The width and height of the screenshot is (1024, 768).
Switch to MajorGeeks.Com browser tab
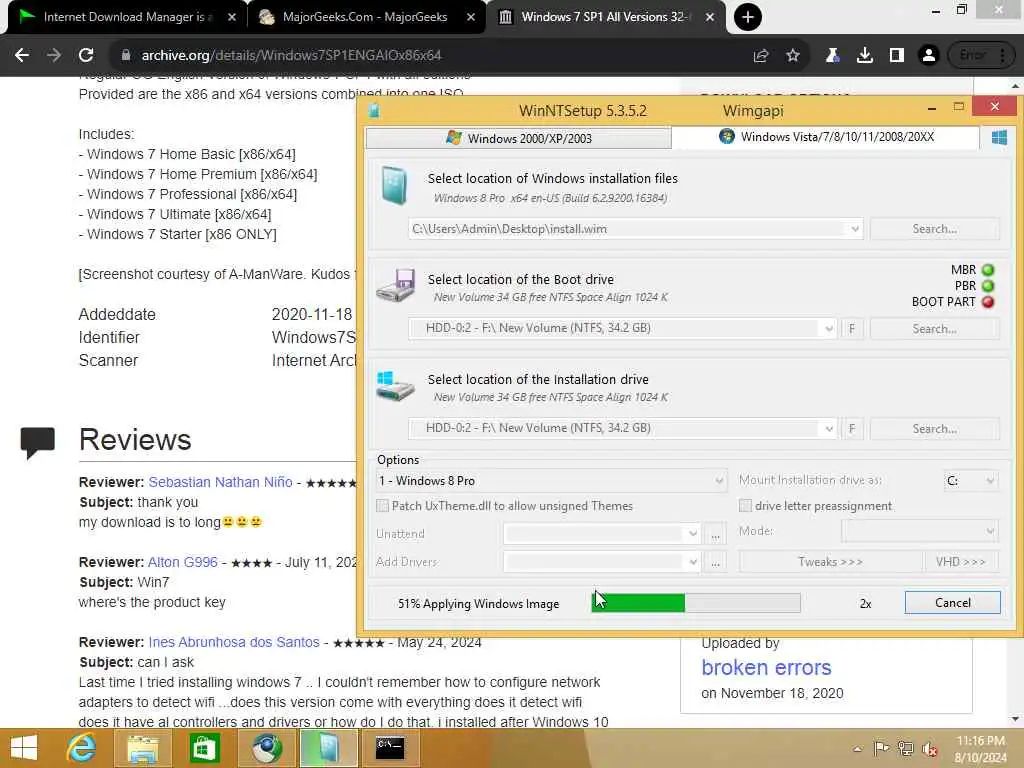(365, 17)
